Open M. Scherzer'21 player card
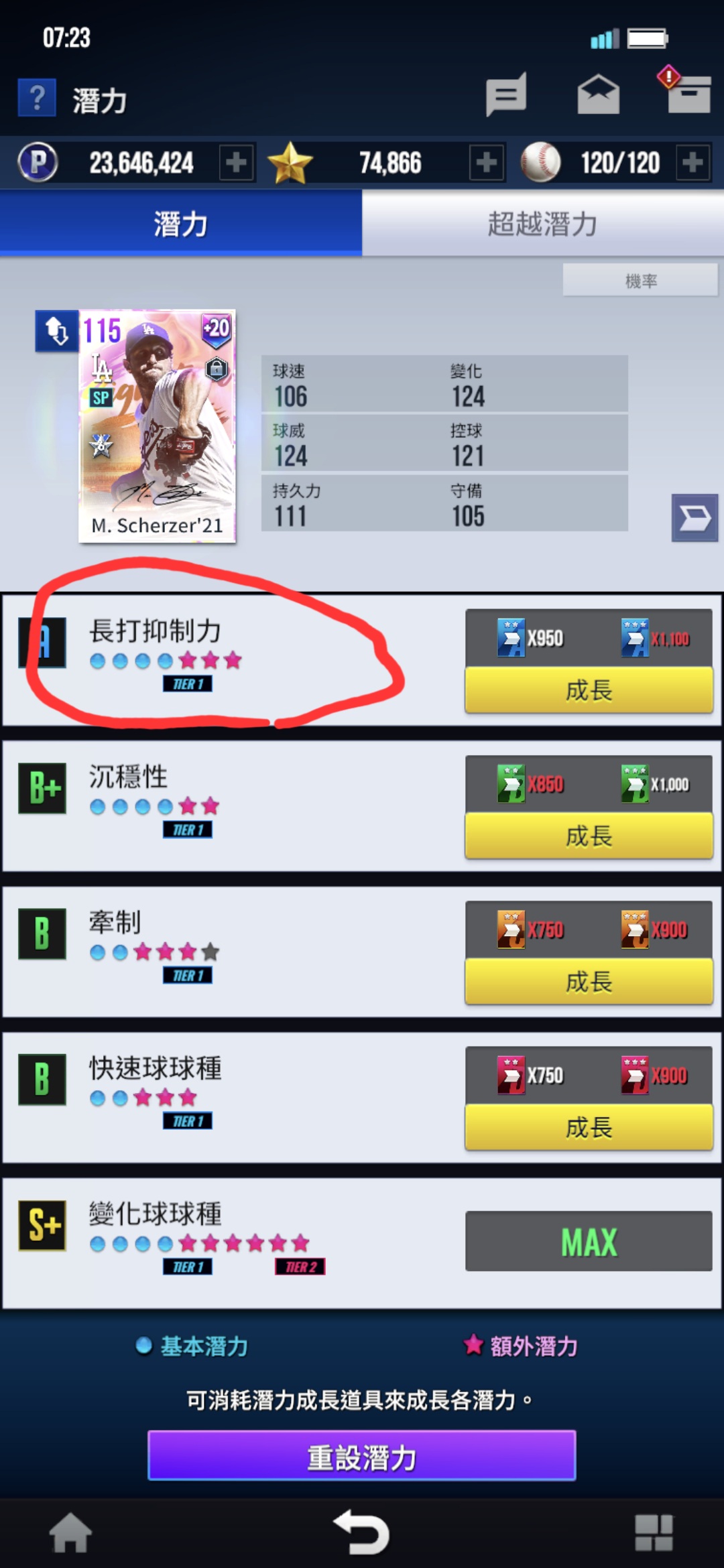 tap(157, 426)
